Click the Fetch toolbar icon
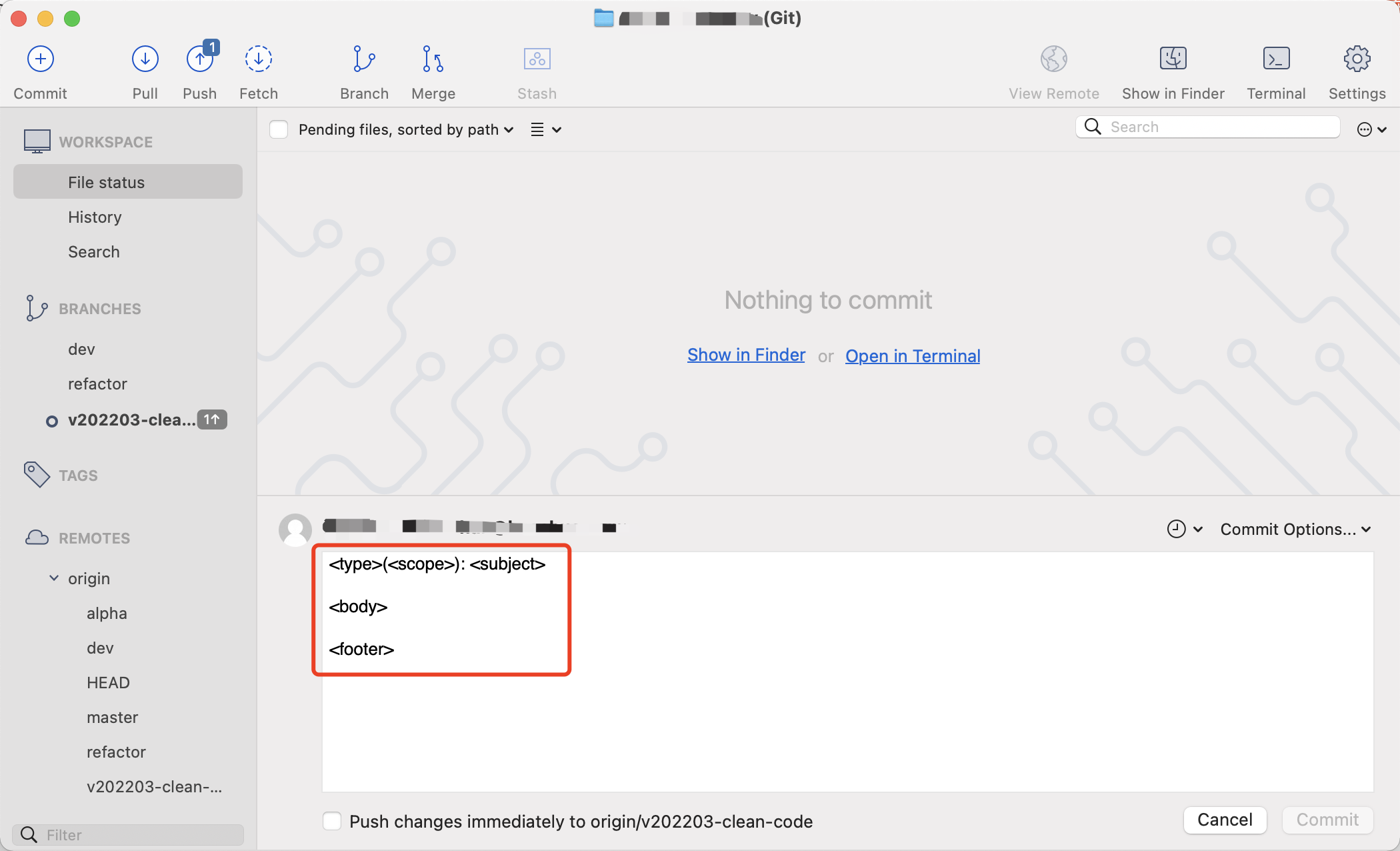 coord(258,59)
